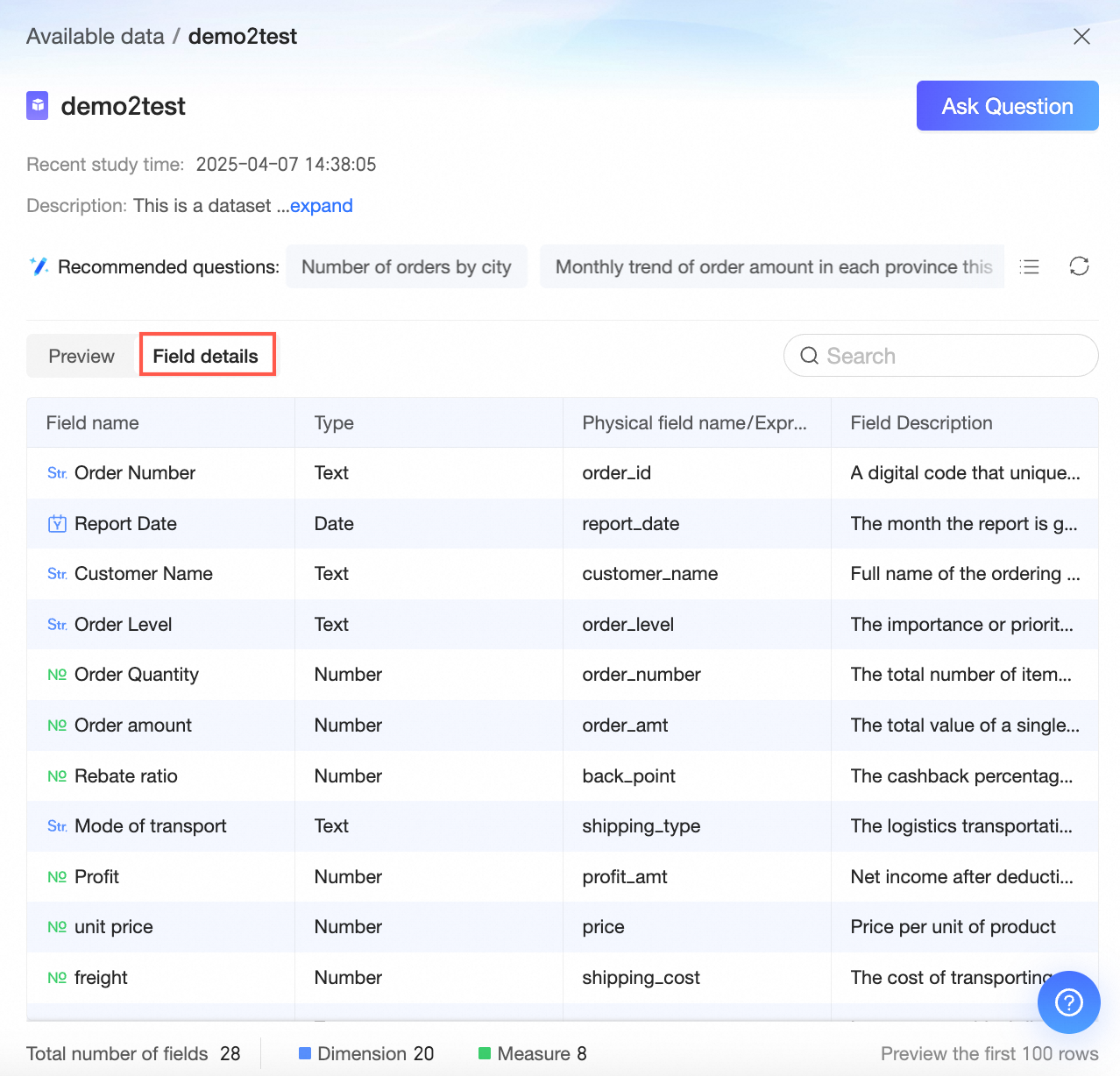Select the Profit field name

click(96, 877)
